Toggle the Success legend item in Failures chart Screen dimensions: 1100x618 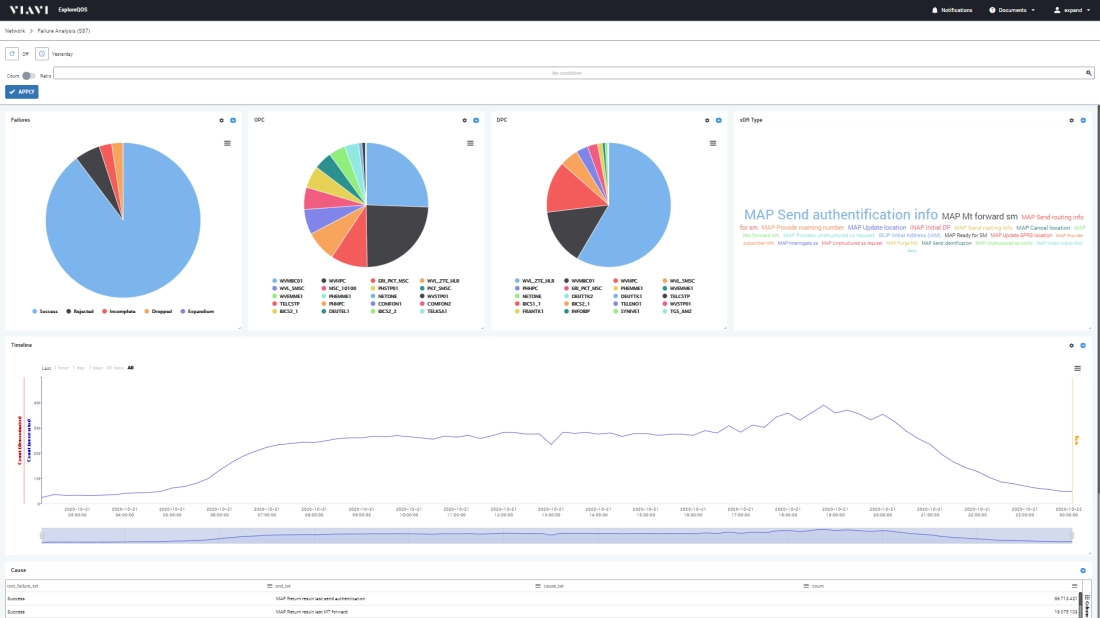(45, 311)
